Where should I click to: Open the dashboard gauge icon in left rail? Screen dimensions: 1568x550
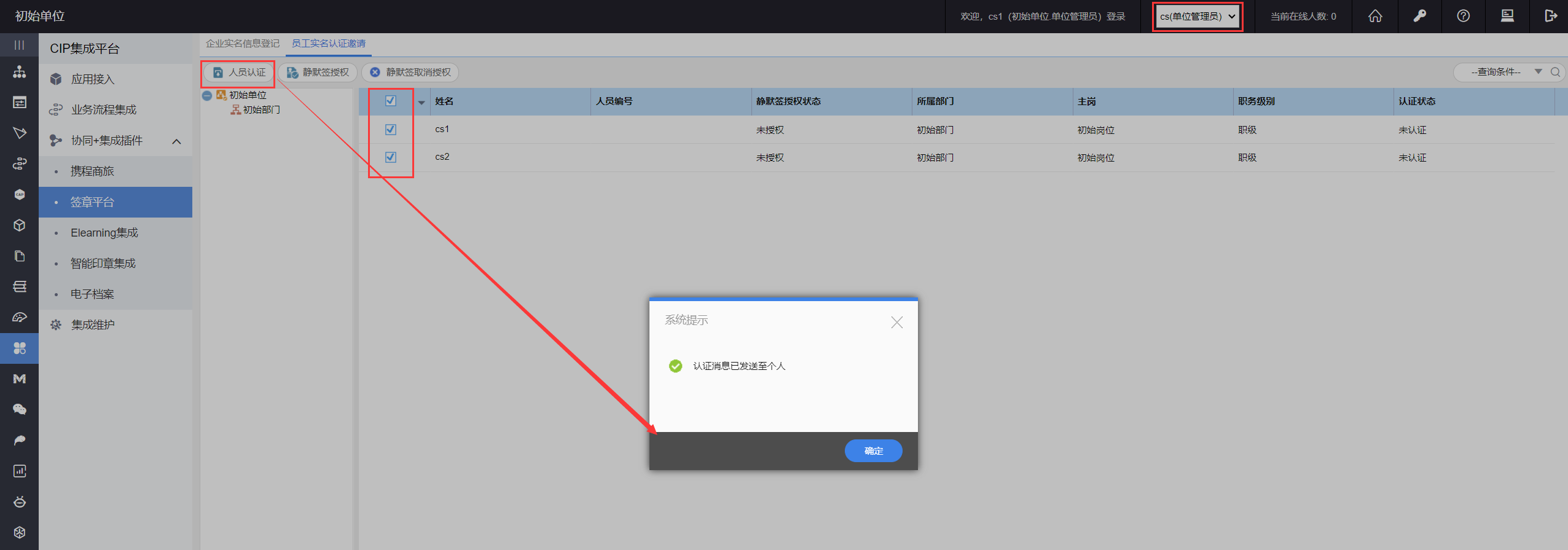coord(19,317)
